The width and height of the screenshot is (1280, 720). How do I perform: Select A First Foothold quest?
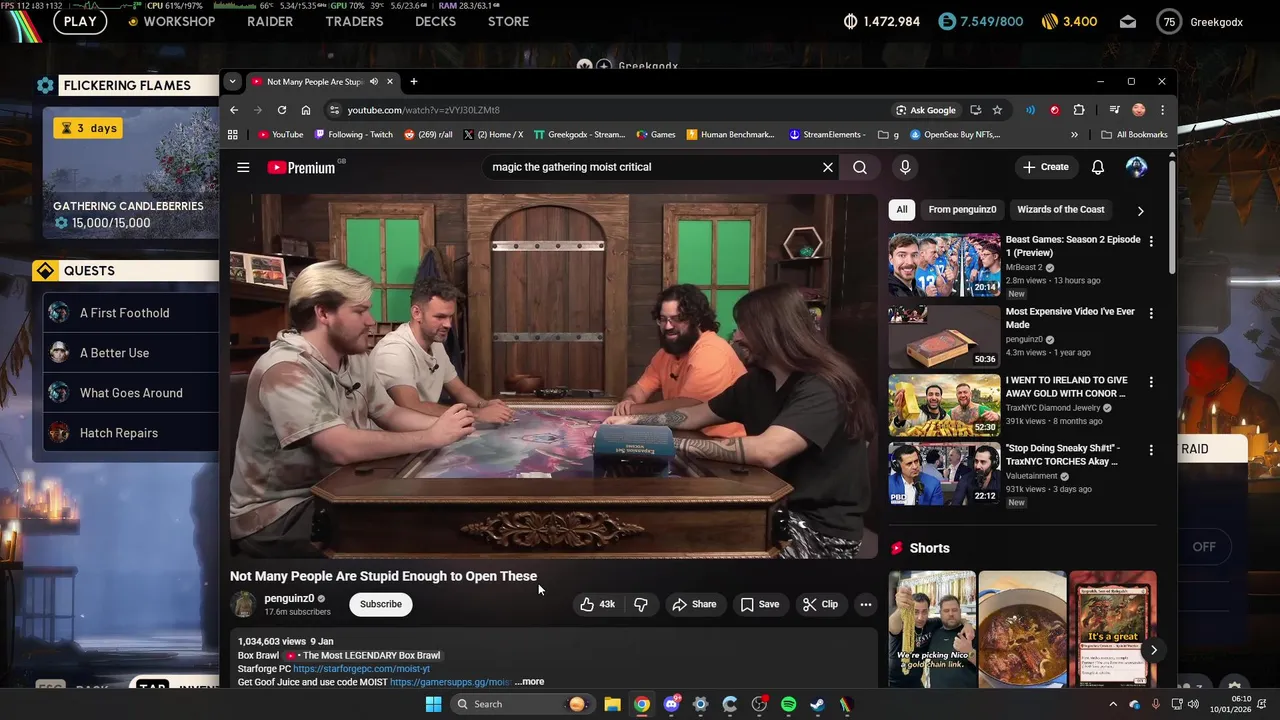point(130,313)
